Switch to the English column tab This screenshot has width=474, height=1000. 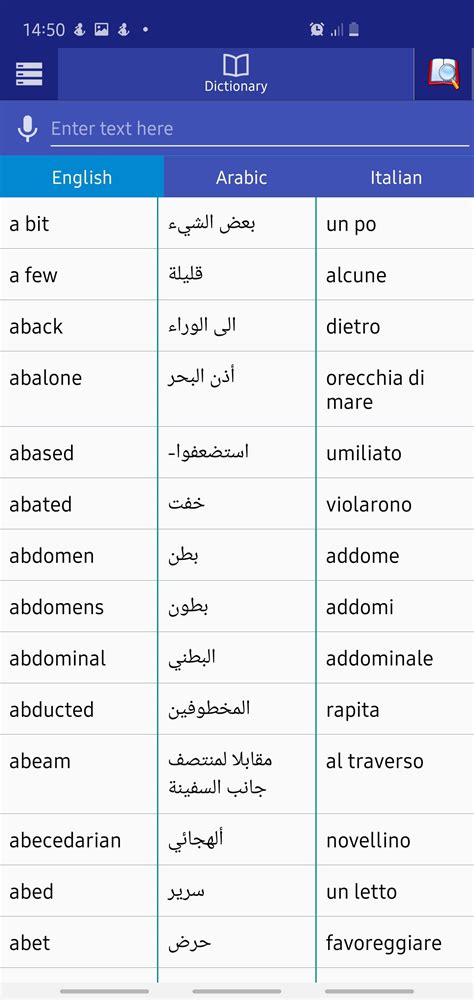coord(82,177)
